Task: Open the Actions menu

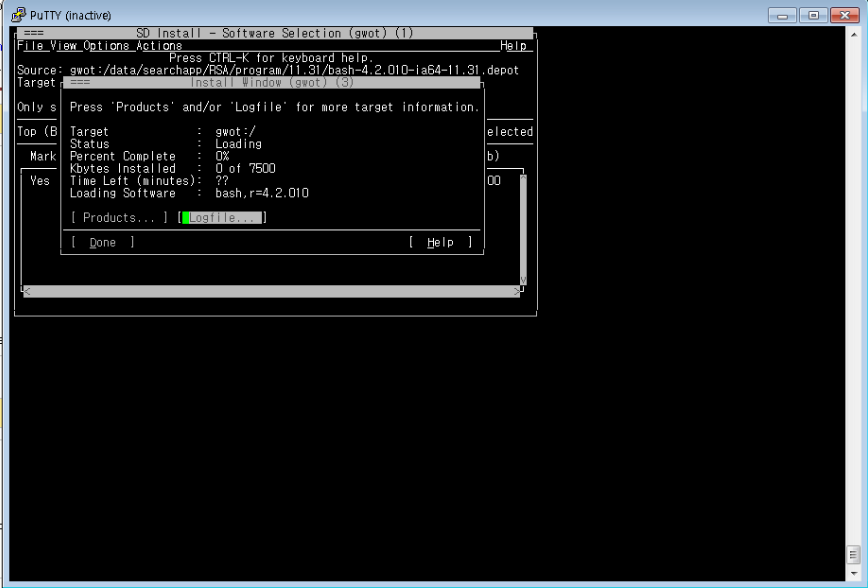Action: [159, 46]
